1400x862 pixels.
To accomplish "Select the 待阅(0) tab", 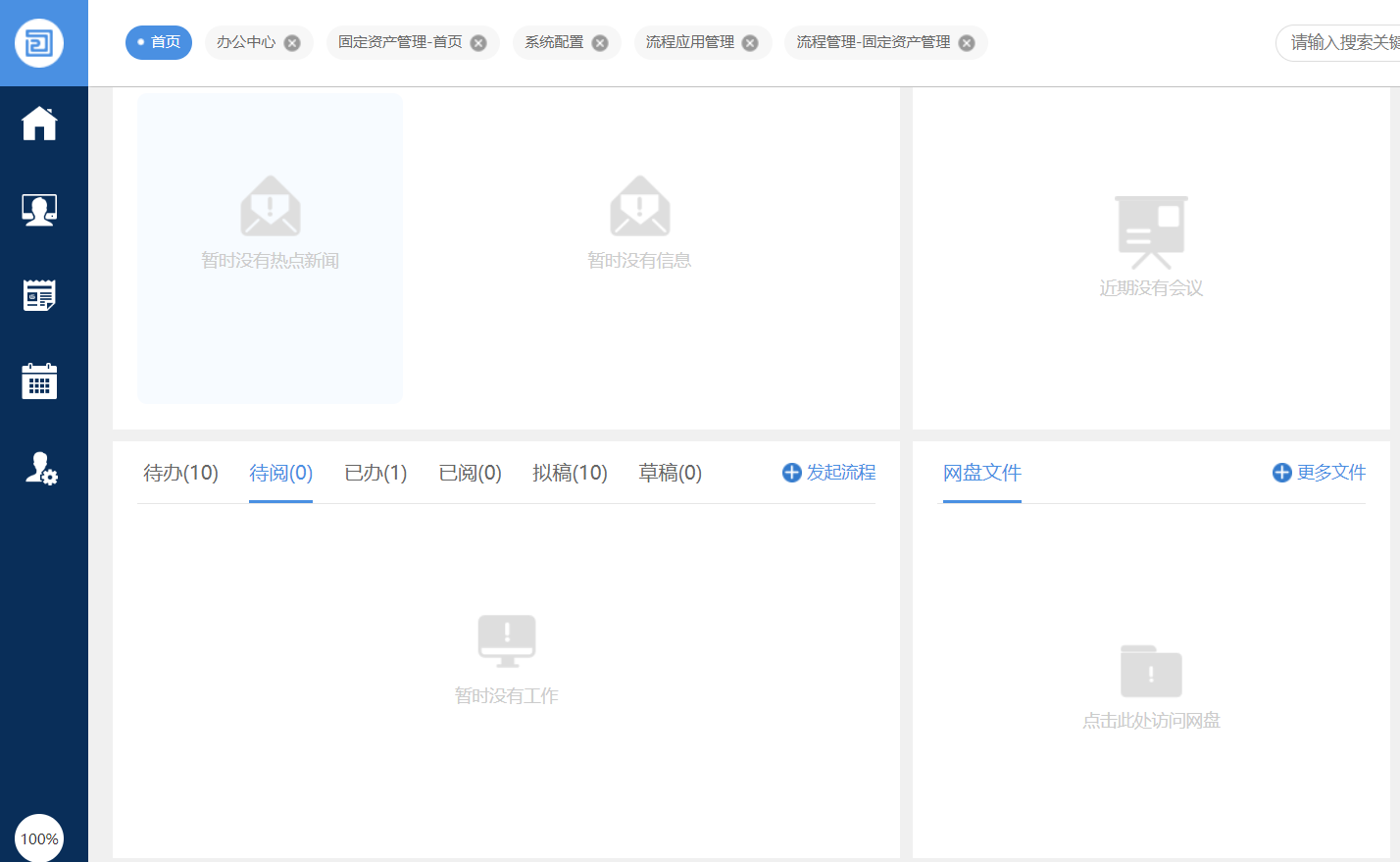I will (280, 474).
